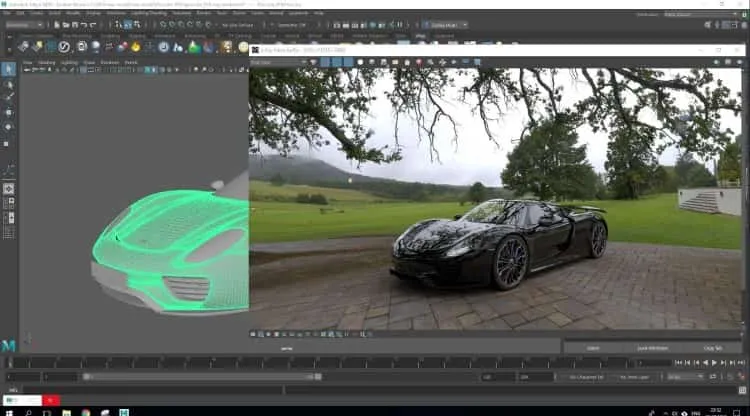Select the arrow Select tool in toolbox
750x416 pixels.
pyautogui.click(x=9, y=69)
